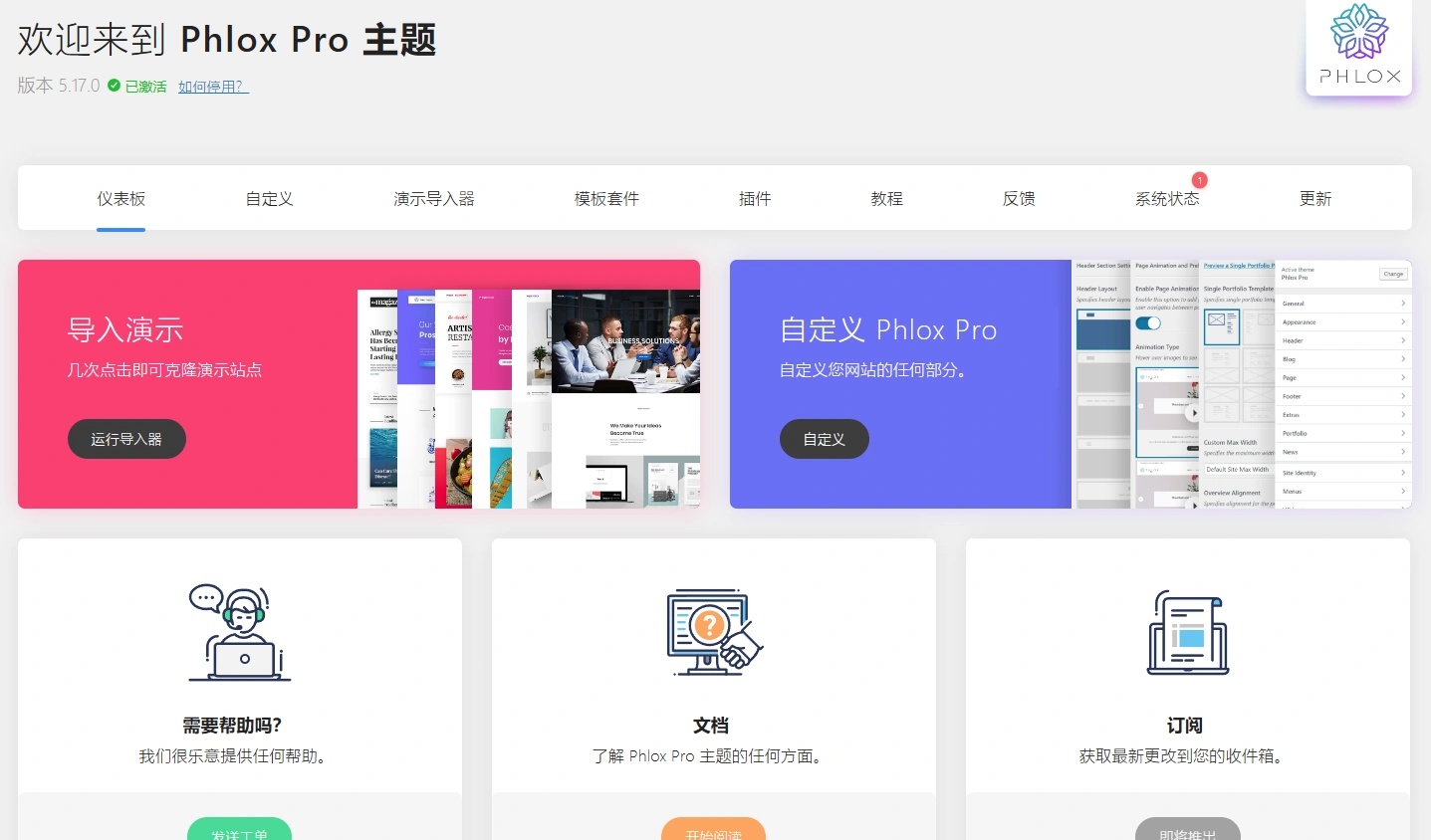Click the play icon on the animation preview
The height and width of the screenshot is (840, 1431).
[x=1194, y=413]
